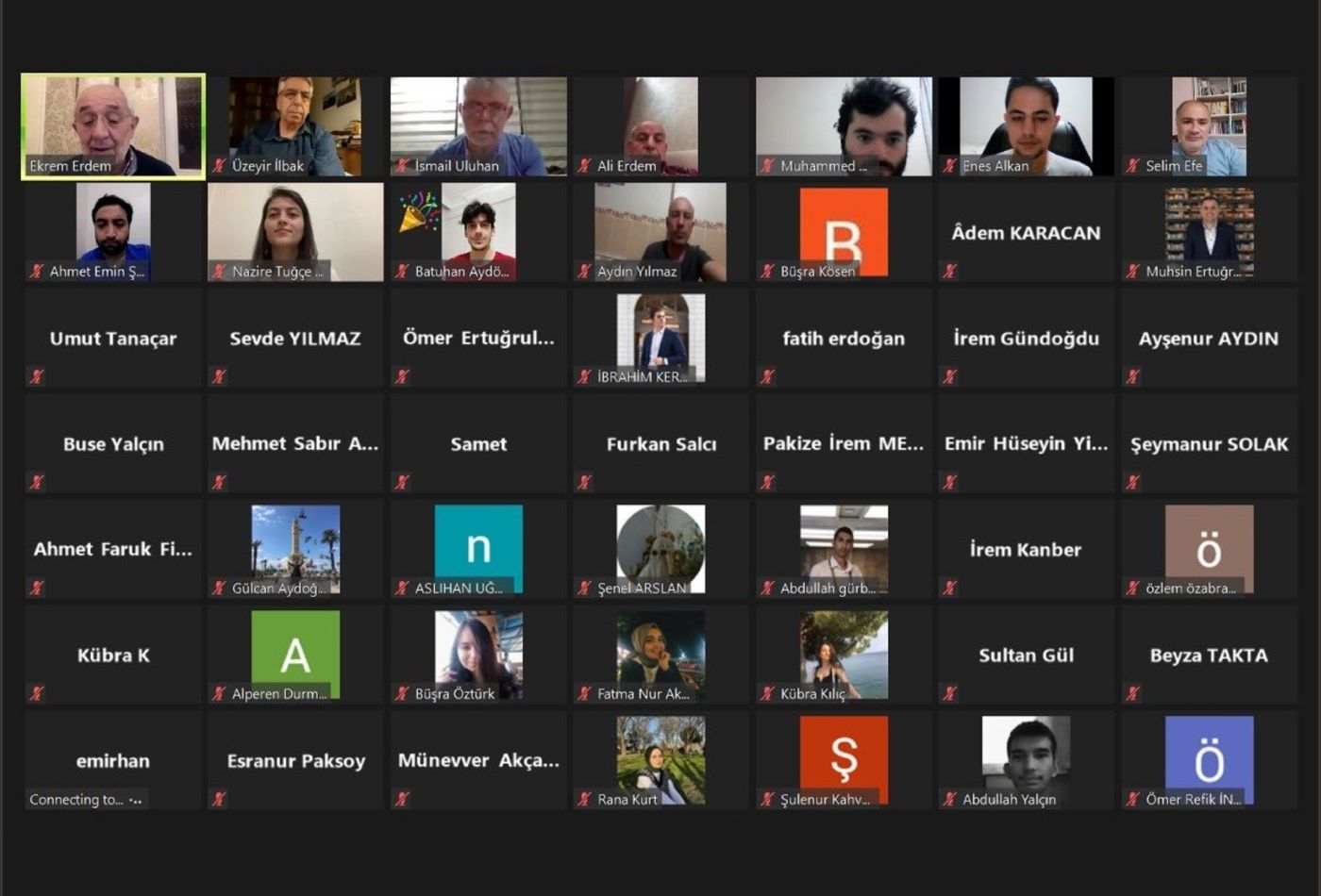Click the muted mic icon under Samet

[402, 483]
